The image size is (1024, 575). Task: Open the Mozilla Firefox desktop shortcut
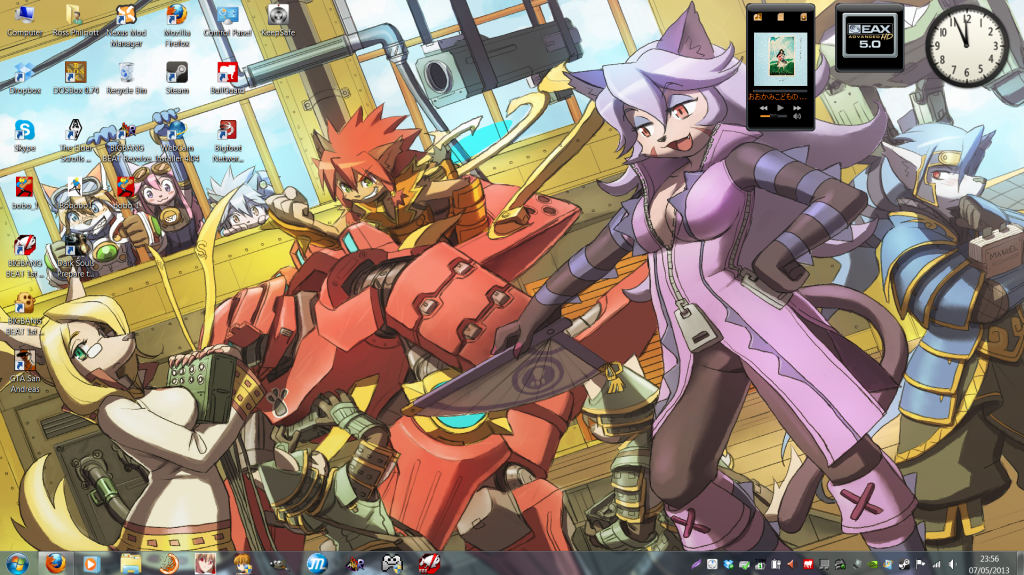point(177,25)
